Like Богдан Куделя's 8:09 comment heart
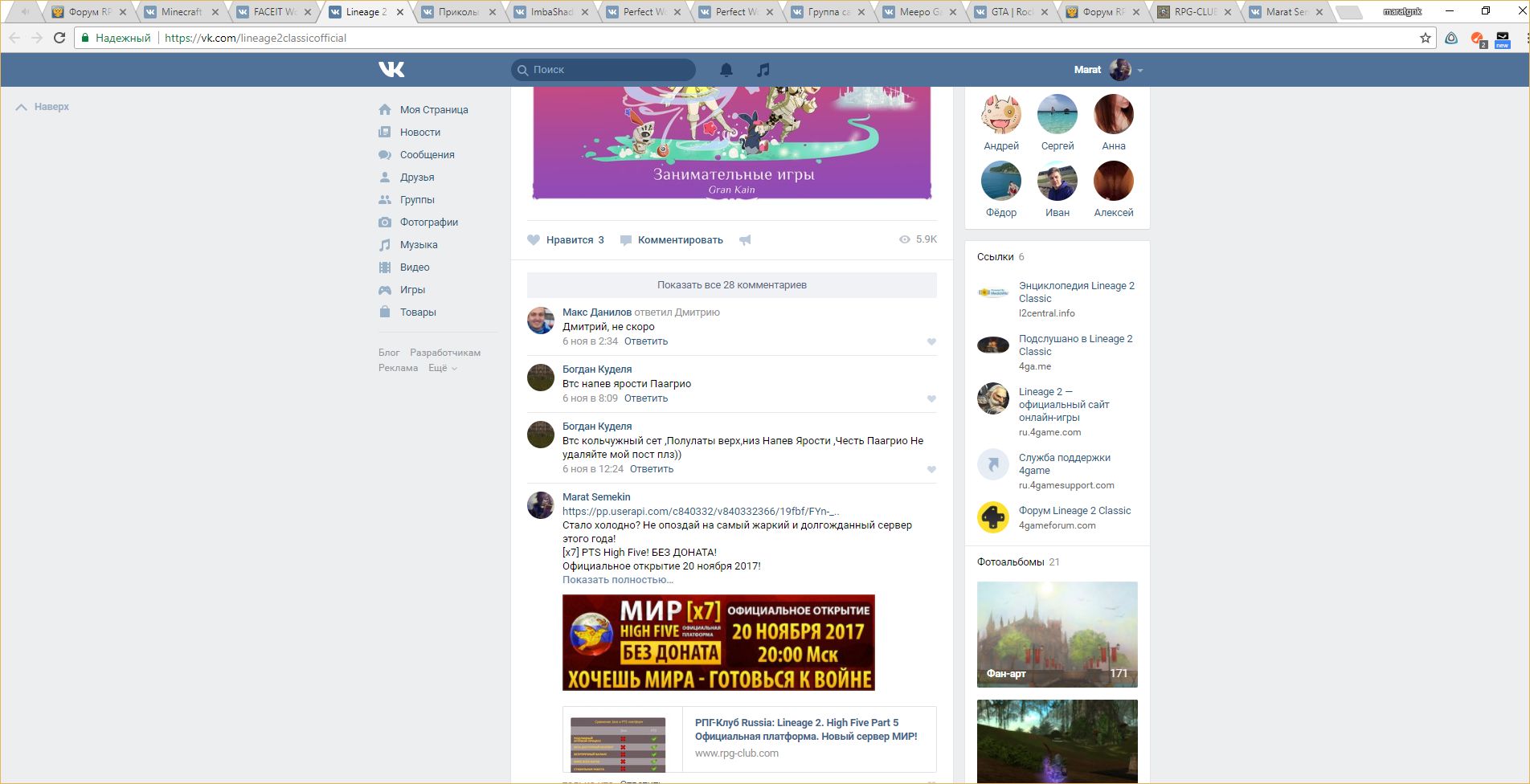 pos(931,399)
